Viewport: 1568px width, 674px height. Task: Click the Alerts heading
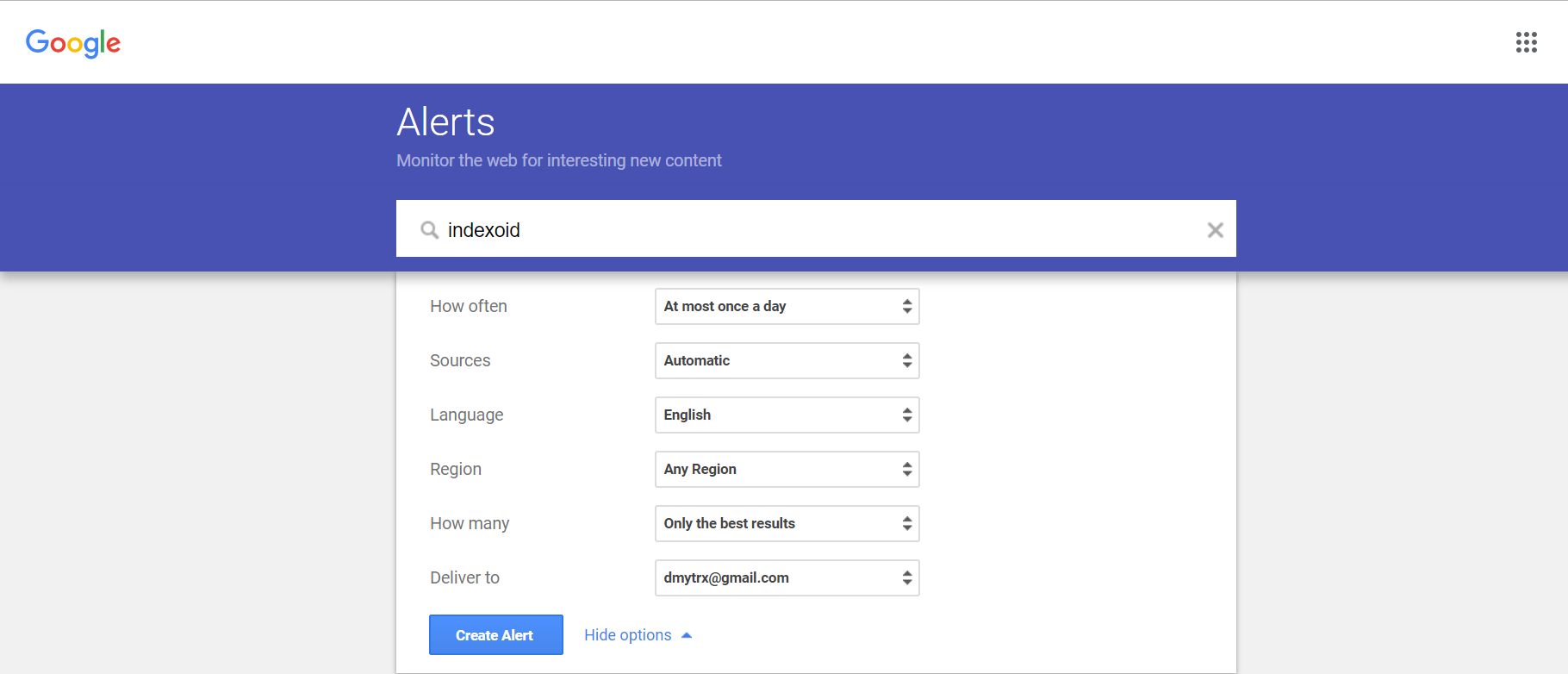click(445, 122)
